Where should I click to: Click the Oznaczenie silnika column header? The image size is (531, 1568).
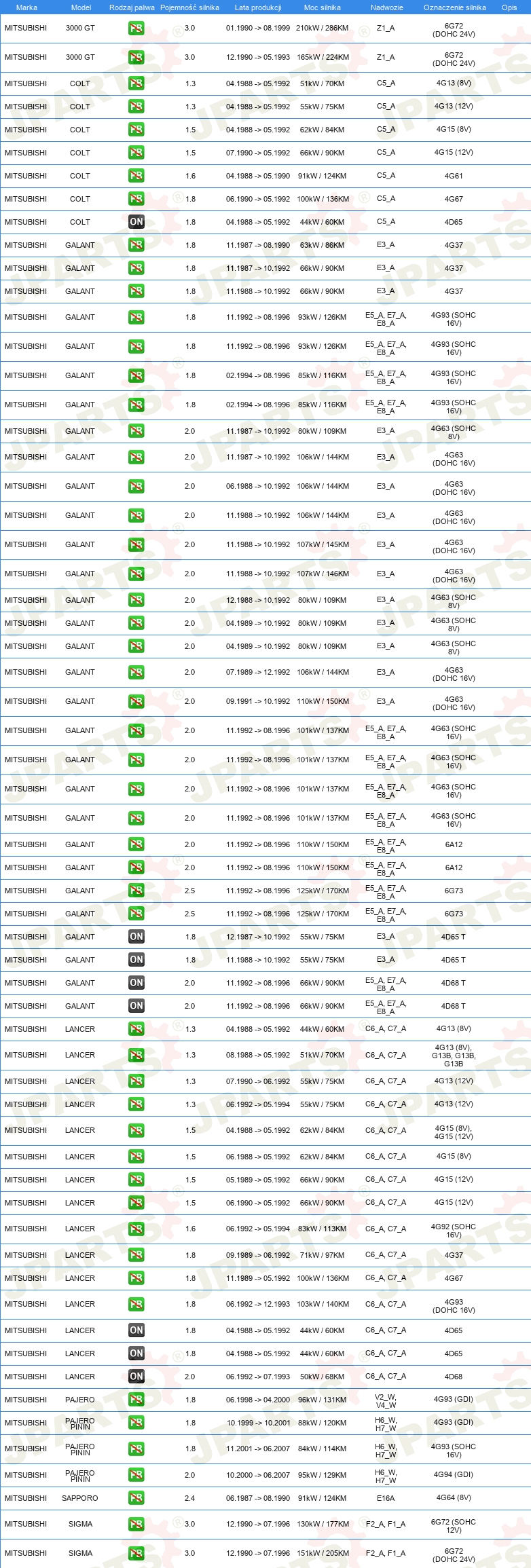[x=454, y=7]
